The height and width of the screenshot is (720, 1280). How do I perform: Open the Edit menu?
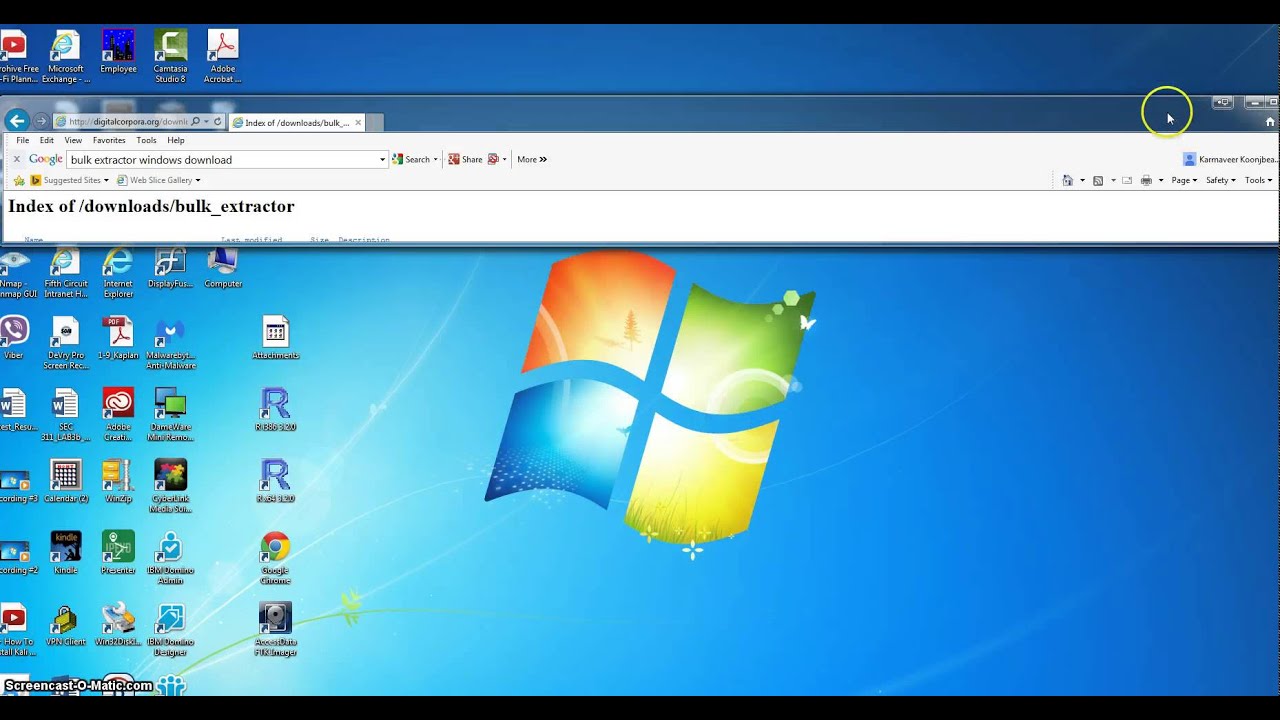tap(47, 141)
